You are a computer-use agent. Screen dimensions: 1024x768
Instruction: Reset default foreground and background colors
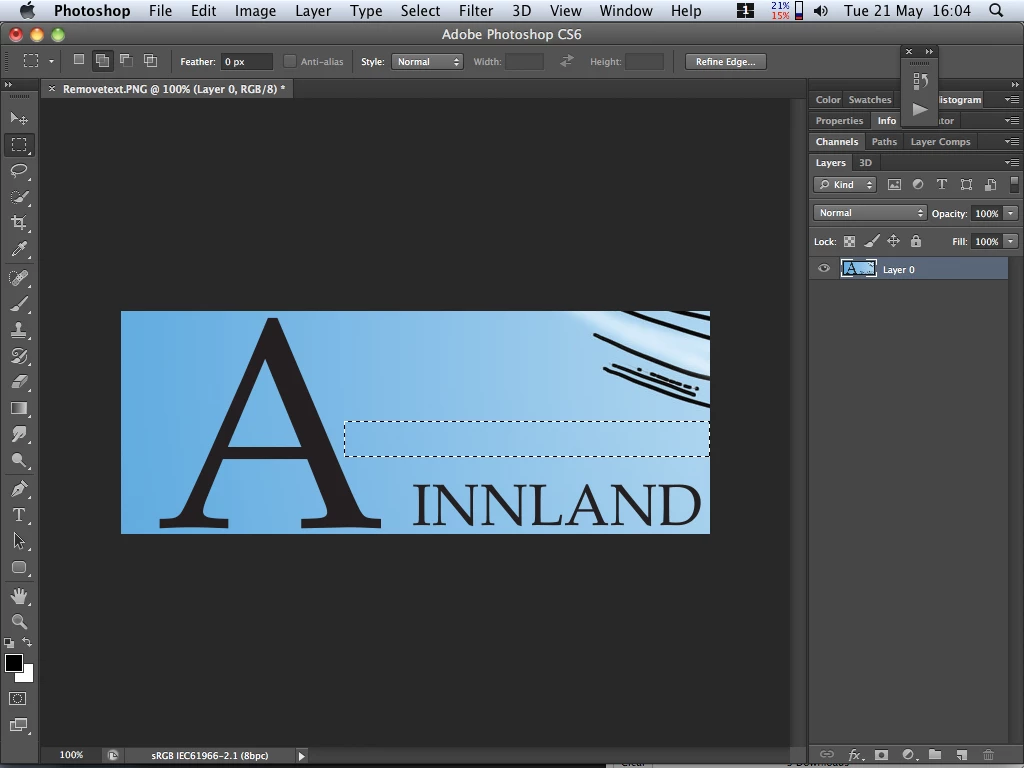coord(8,643)
